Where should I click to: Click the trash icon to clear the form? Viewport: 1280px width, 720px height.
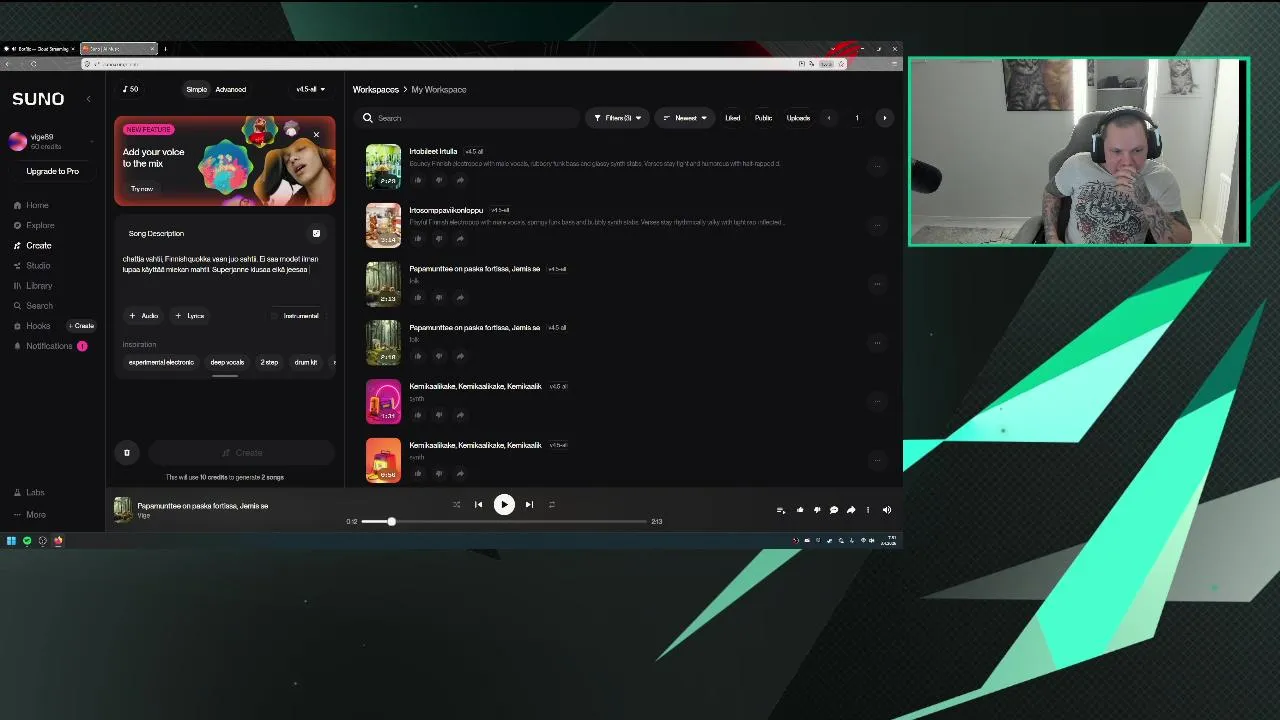tap(127, 453)
